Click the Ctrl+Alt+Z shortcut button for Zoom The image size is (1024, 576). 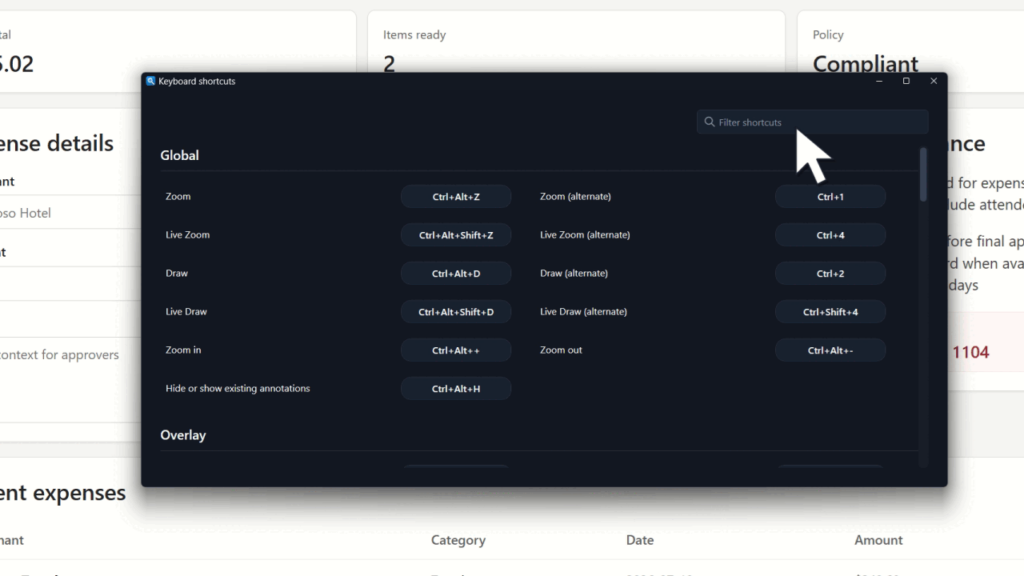[456, 197]
